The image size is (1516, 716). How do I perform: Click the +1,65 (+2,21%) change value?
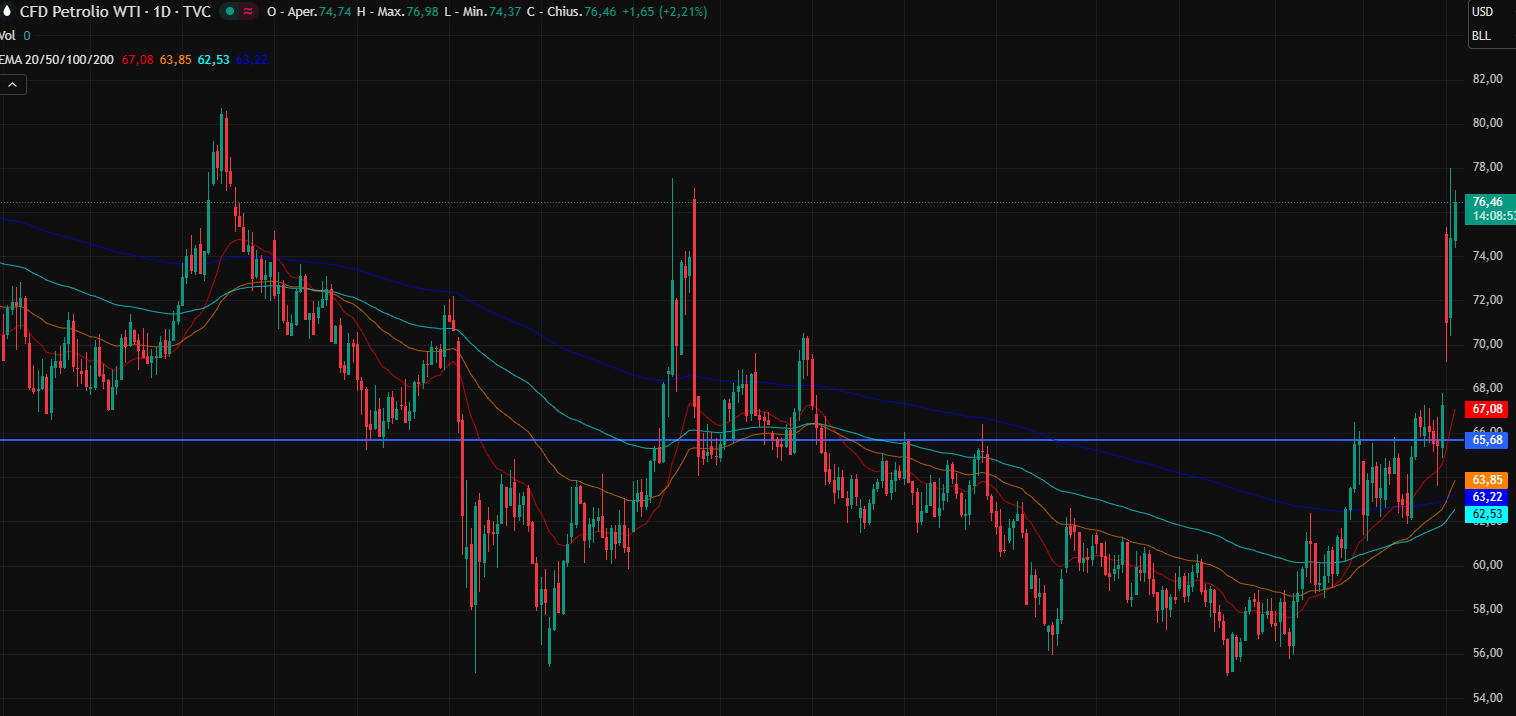click(664, 12)
